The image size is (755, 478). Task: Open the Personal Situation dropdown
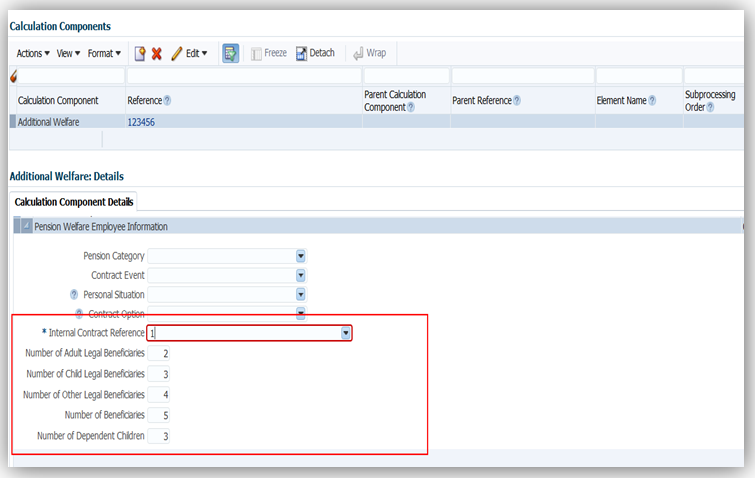300,294
